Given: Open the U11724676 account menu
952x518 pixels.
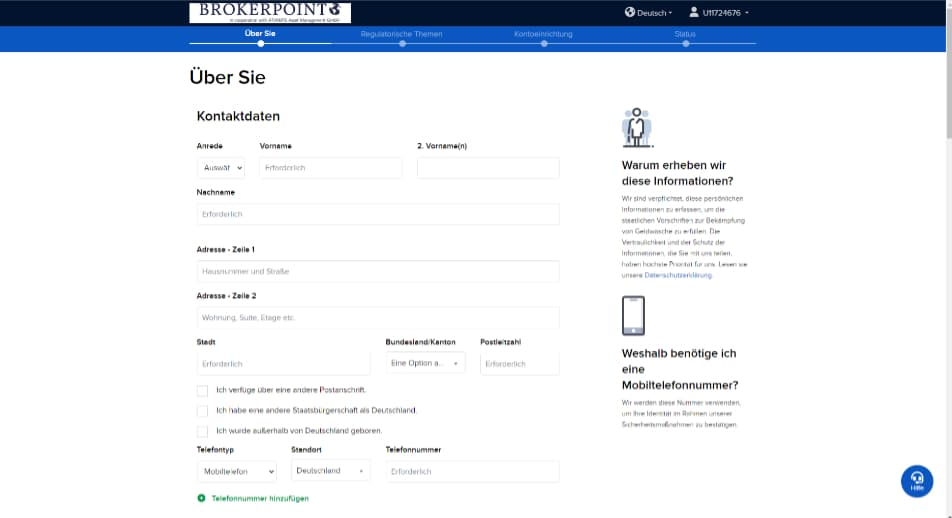Looking at the screenshot, I should click(x=719, y=13).
